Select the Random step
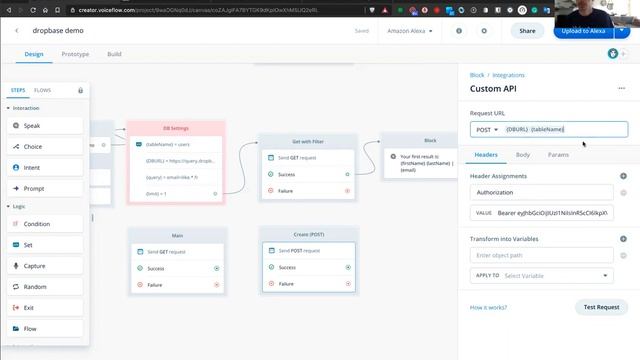The image size is (640, 360). 45,287
